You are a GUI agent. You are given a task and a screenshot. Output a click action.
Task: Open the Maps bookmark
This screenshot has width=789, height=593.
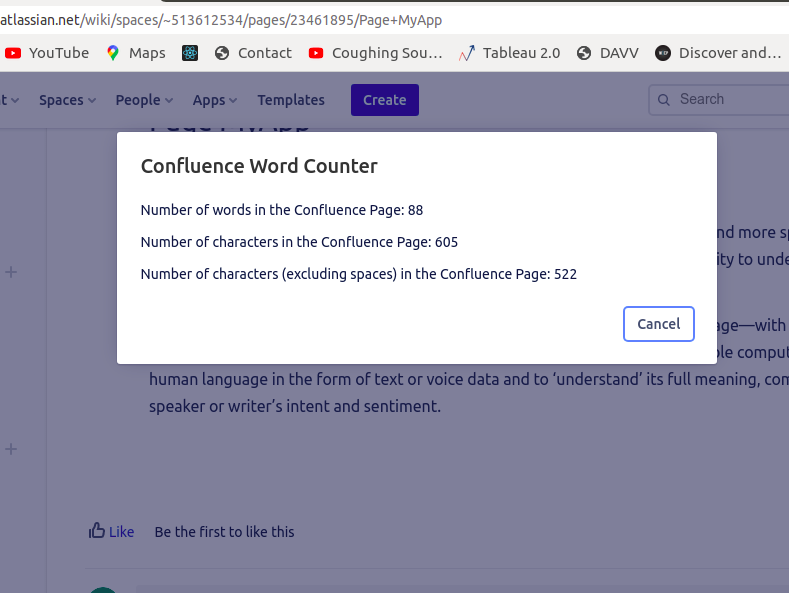[136, 53]
